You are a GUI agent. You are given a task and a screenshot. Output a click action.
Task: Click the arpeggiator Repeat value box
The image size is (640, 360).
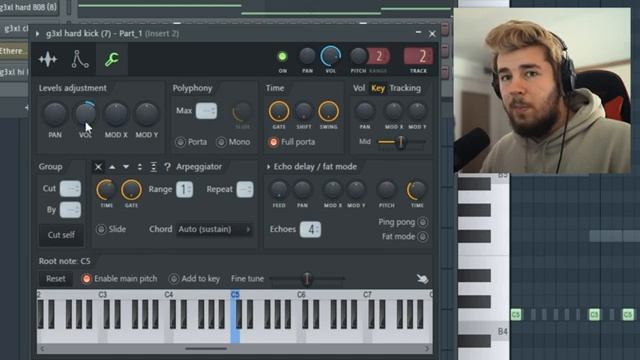pos(244,189)
